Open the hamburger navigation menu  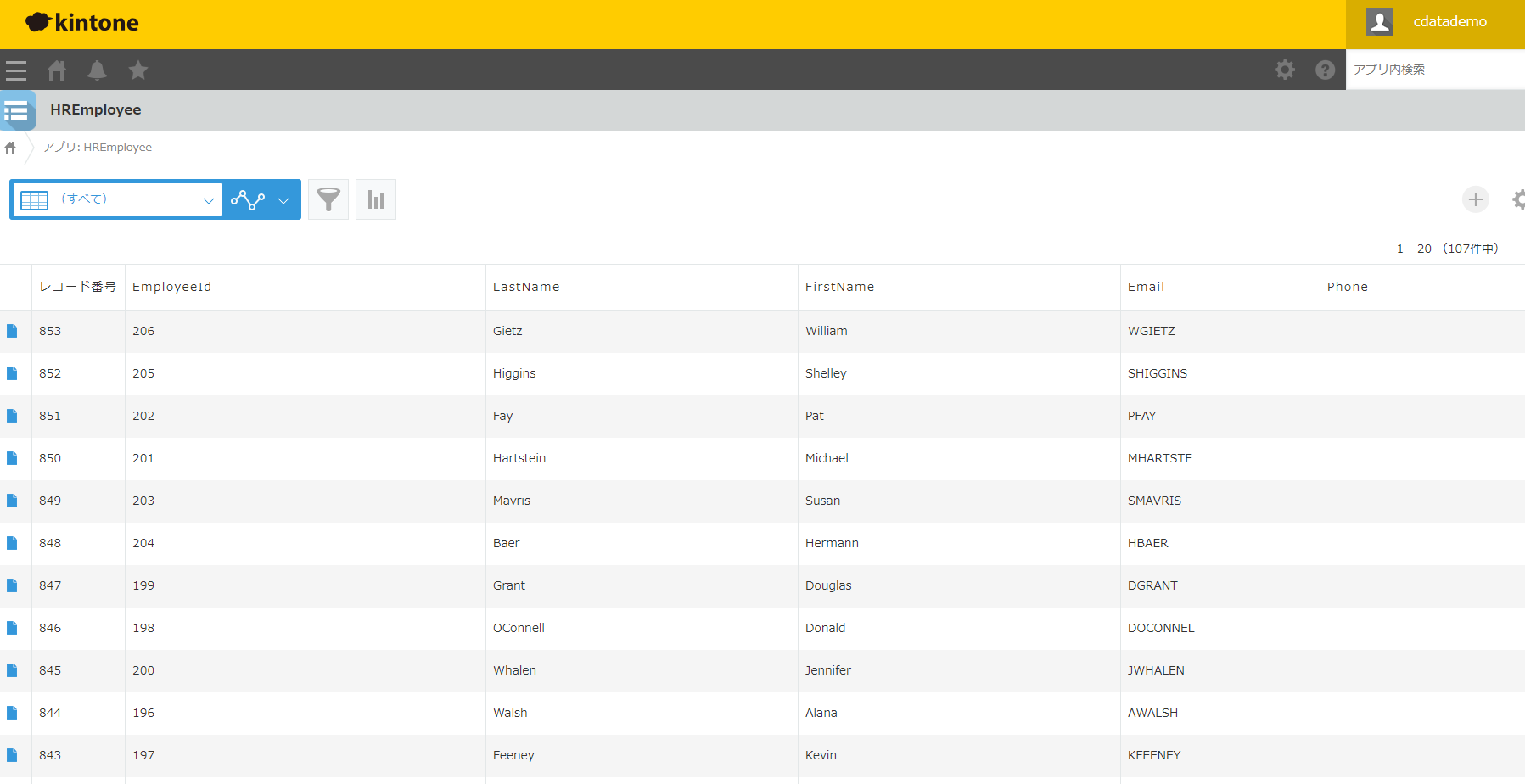tap(16, 70)
